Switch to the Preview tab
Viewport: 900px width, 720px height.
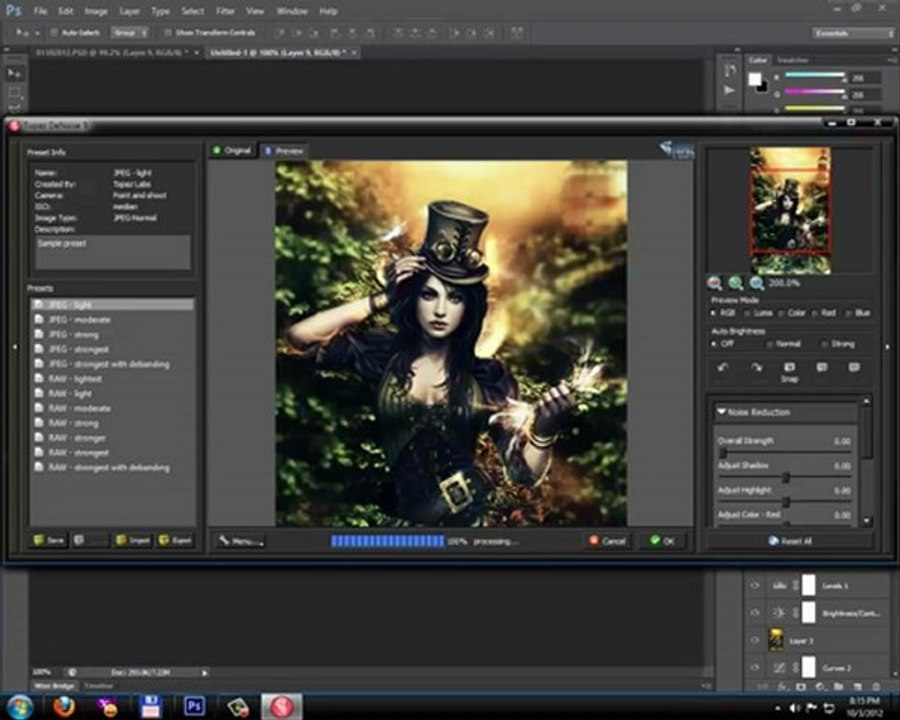click(285, 150)
